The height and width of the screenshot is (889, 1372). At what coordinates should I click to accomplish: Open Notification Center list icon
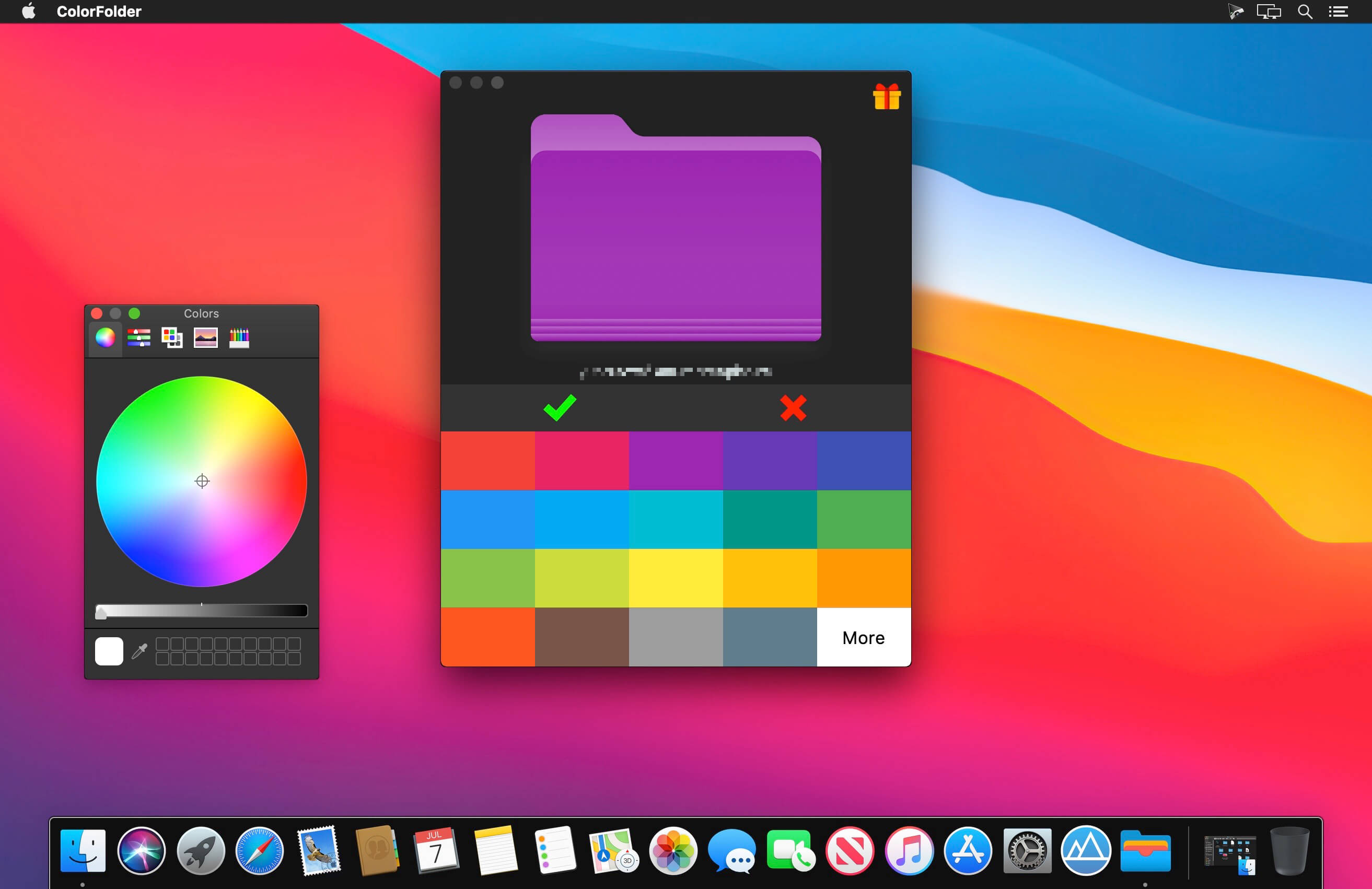(x=1338, y=11)
